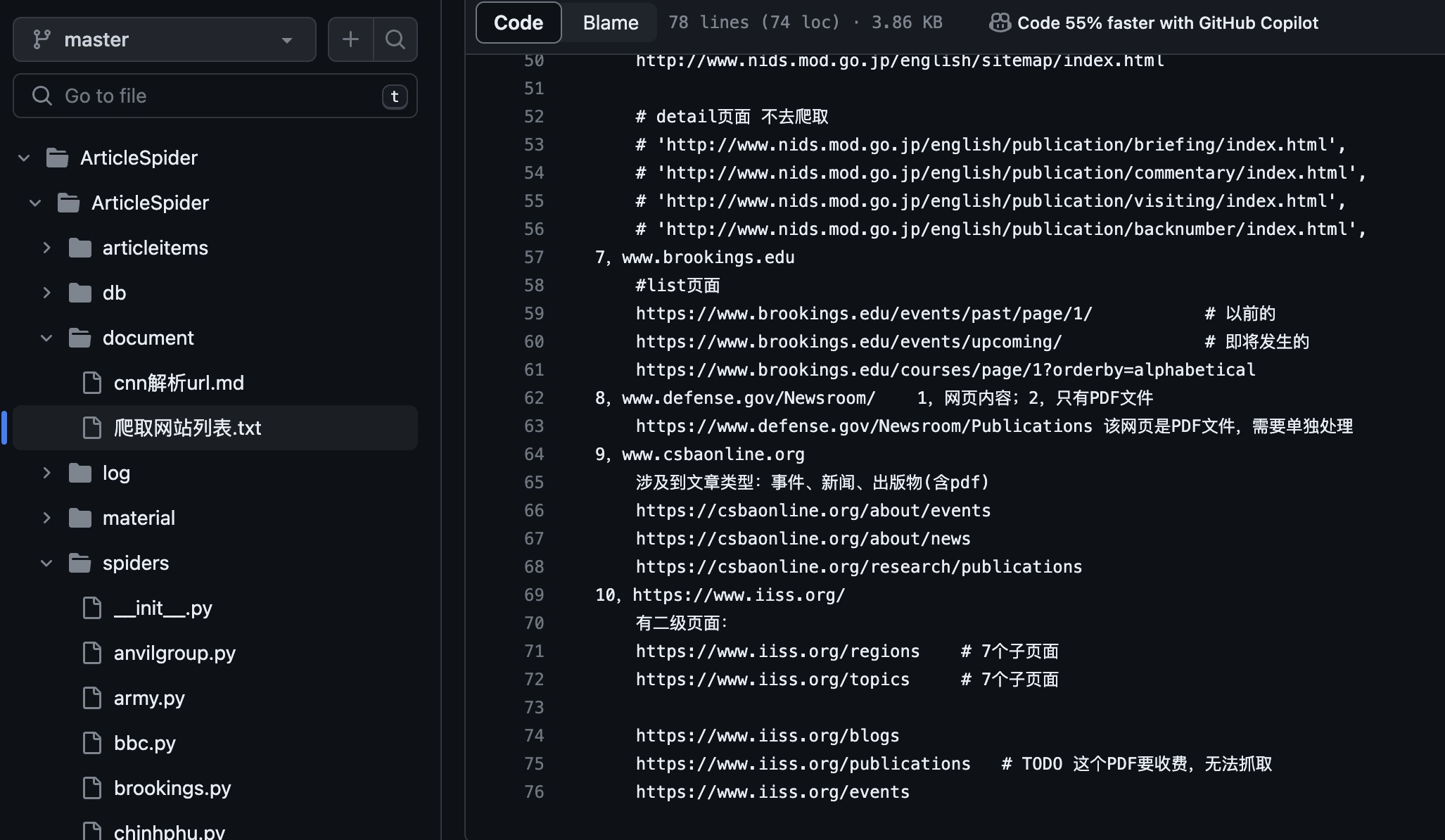The image size is (1445, 840).
Task: Click the file icon of anvilgroup.py
Action: point(91,653)
